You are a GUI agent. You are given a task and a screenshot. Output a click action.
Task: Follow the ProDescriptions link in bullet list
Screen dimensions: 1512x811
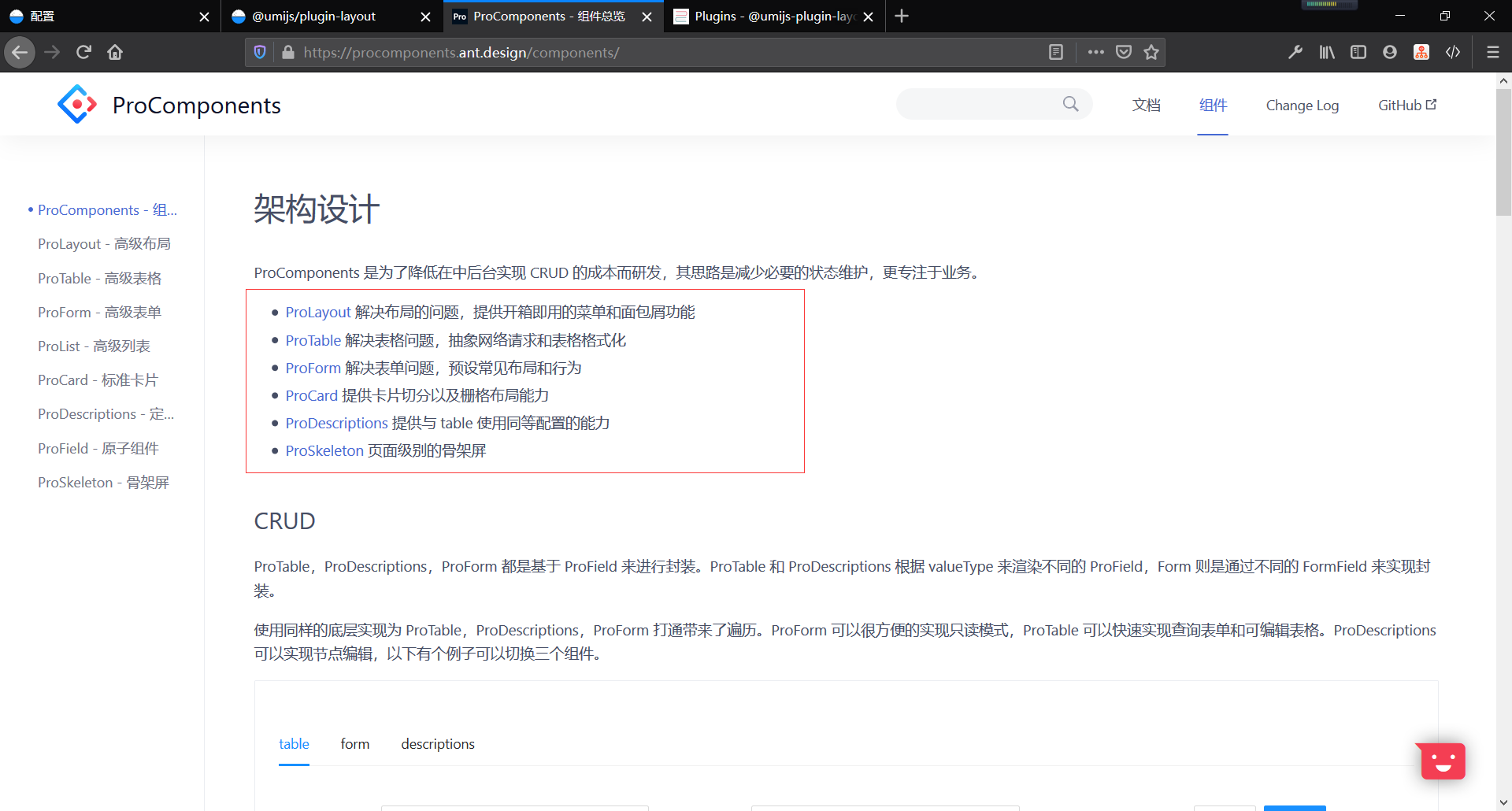[x=336, y=424]
